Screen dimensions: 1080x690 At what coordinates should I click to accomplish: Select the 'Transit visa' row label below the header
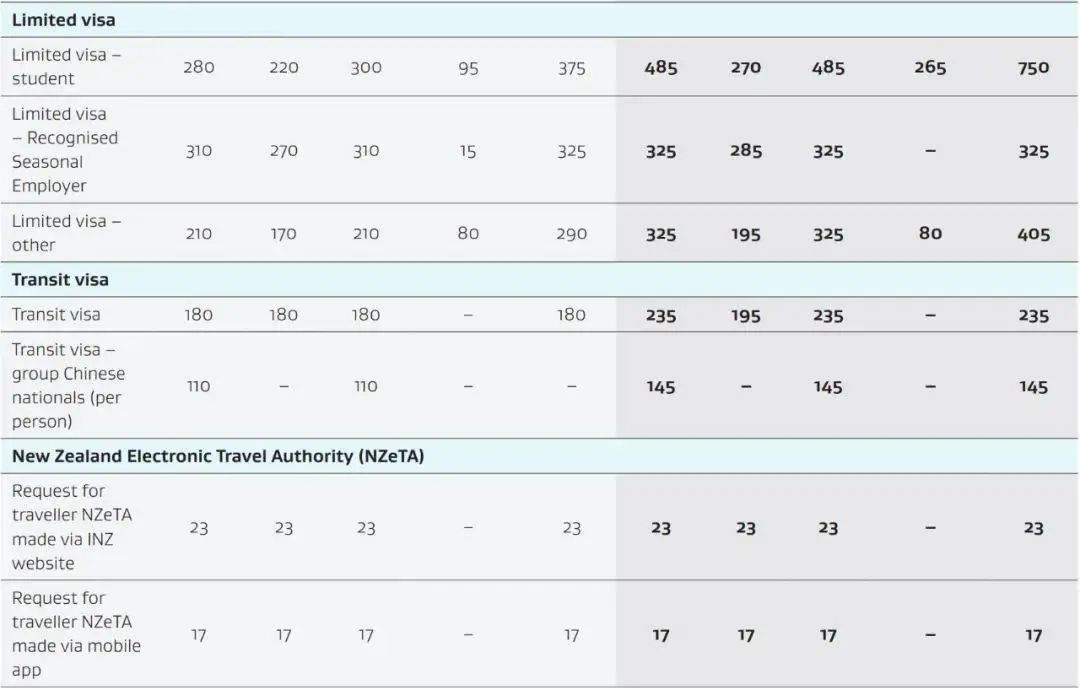click(56, 315)
